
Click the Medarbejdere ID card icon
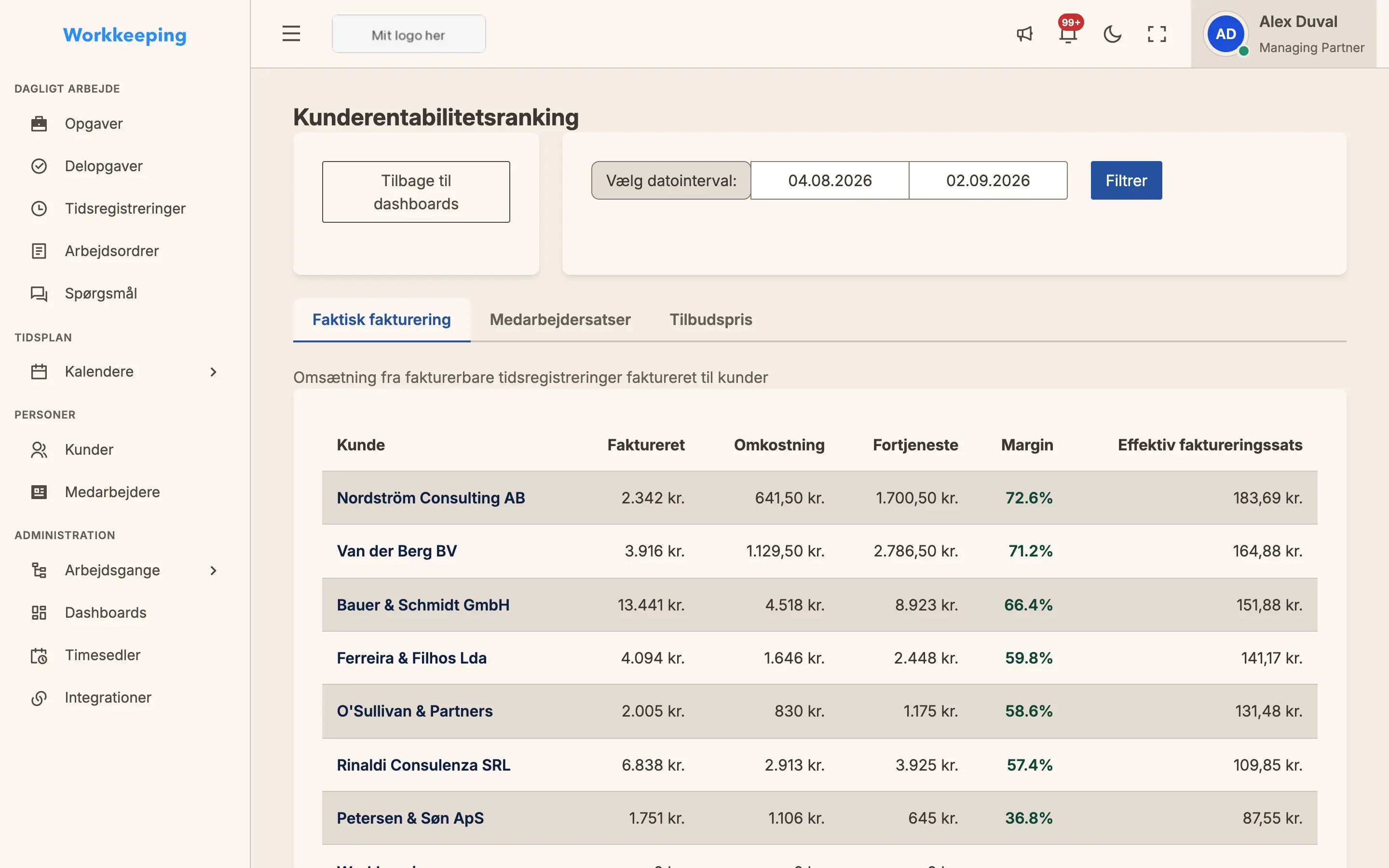(39, 492)
